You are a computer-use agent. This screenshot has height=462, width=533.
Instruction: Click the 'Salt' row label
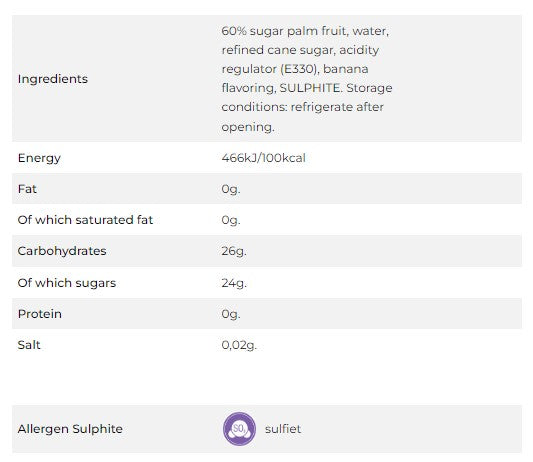pyautogui.click(x=29, y=345)
